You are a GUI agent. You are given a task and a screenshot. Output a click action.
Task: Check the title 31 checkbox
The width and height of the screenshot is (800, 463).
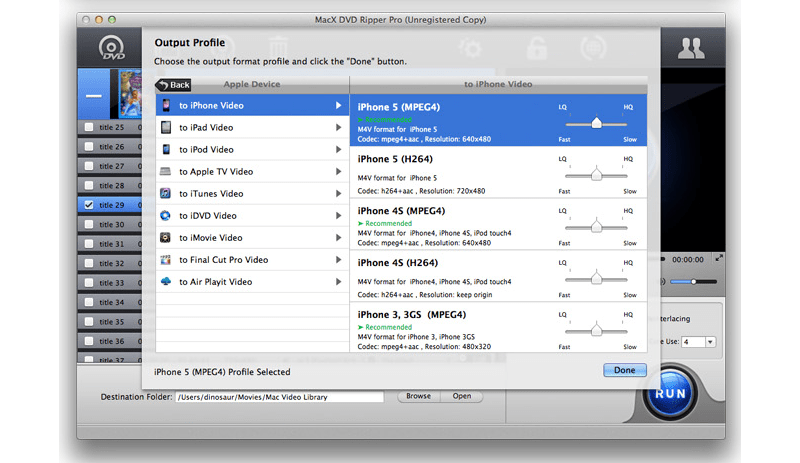(89, 243)
